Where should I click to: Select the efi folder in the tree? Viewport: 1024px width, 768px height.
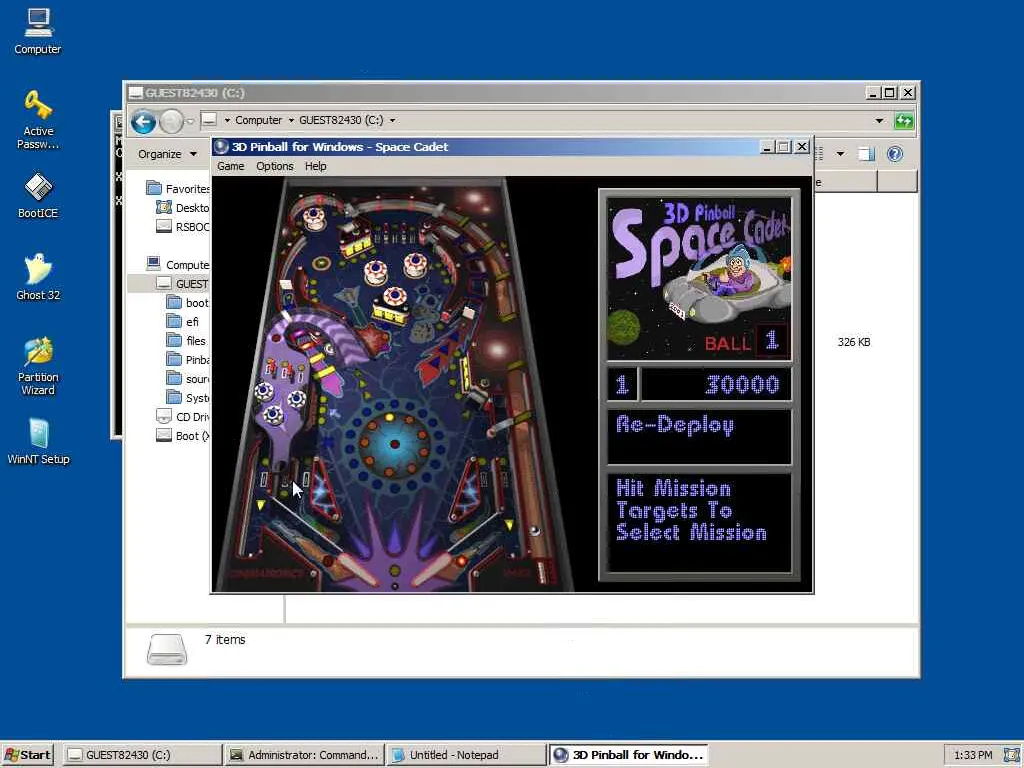coord(183,321)
